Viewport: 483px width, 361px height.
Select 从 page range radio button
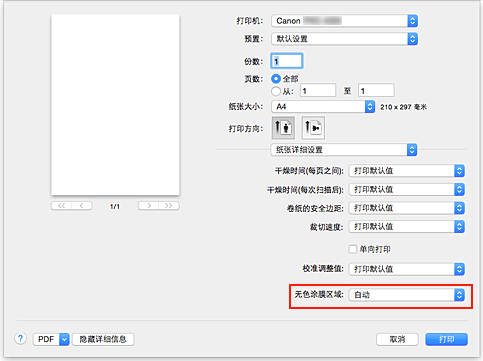pyautogui.click(x=276, y=91)
